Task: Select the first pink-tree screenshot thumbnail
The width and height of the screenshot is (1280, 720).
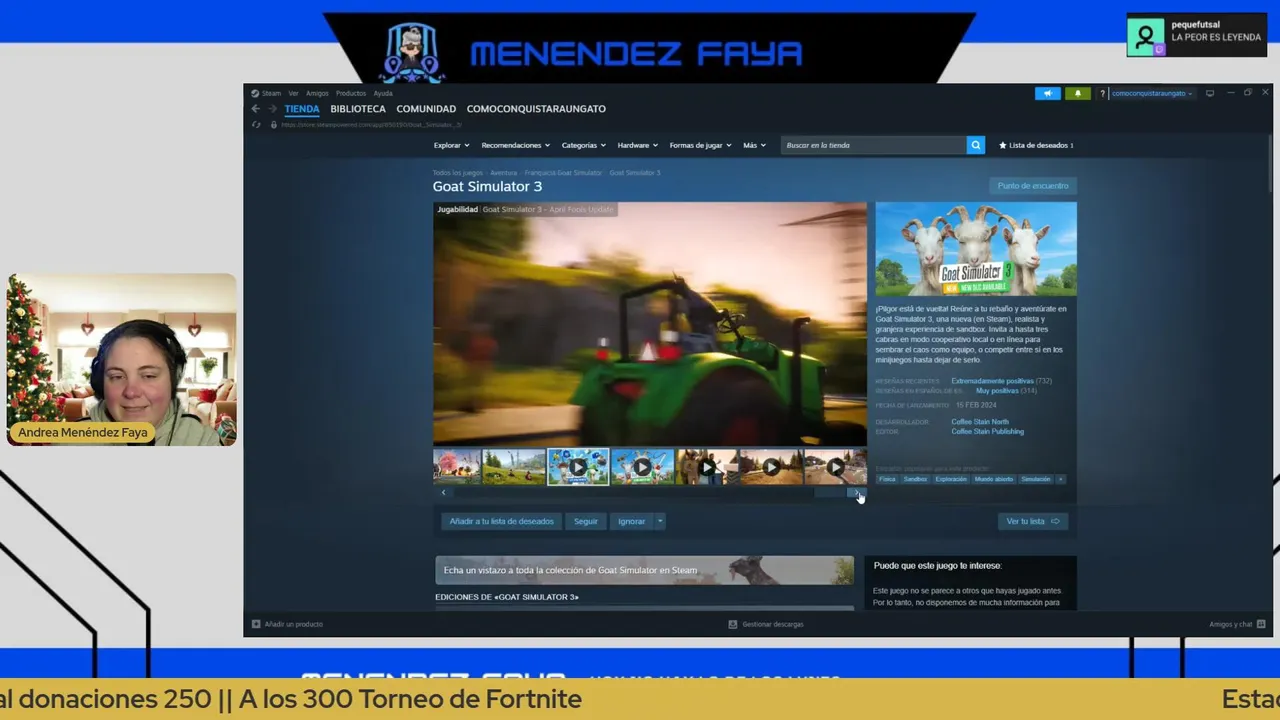Action: click(x=457, y=467)
